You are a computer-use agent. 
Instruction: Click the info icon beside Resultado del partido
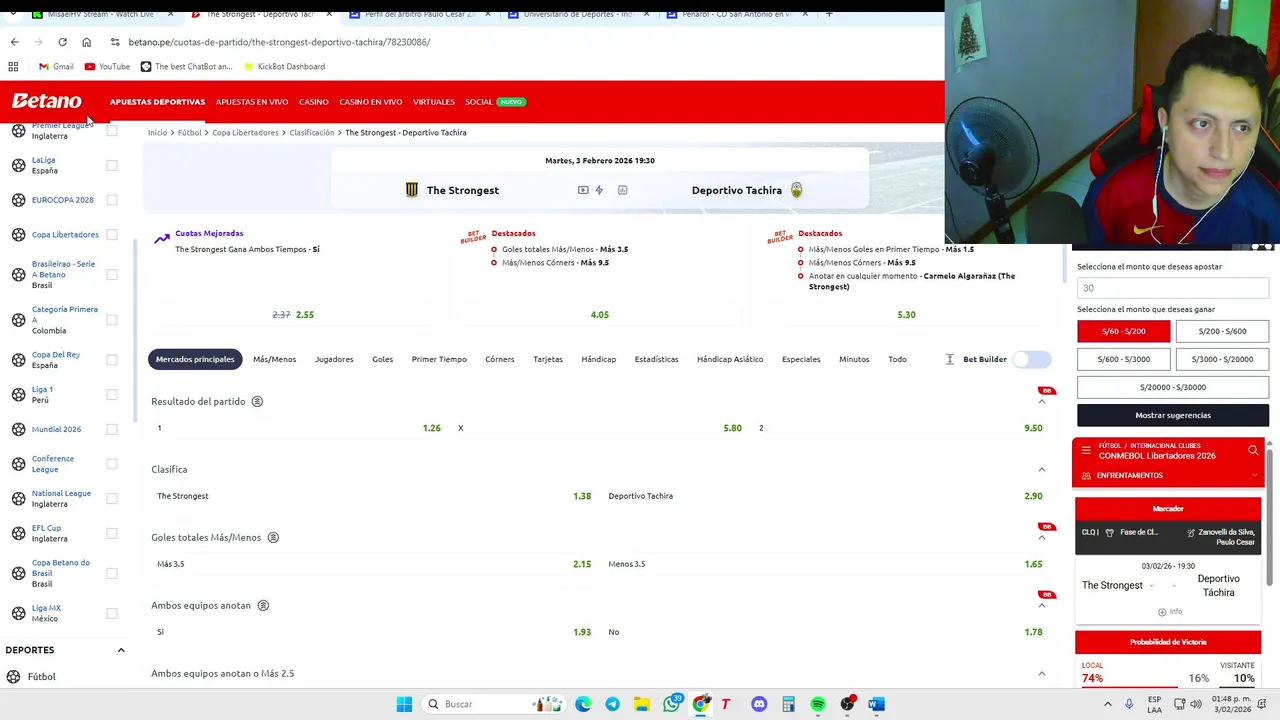tap(257, 401)
